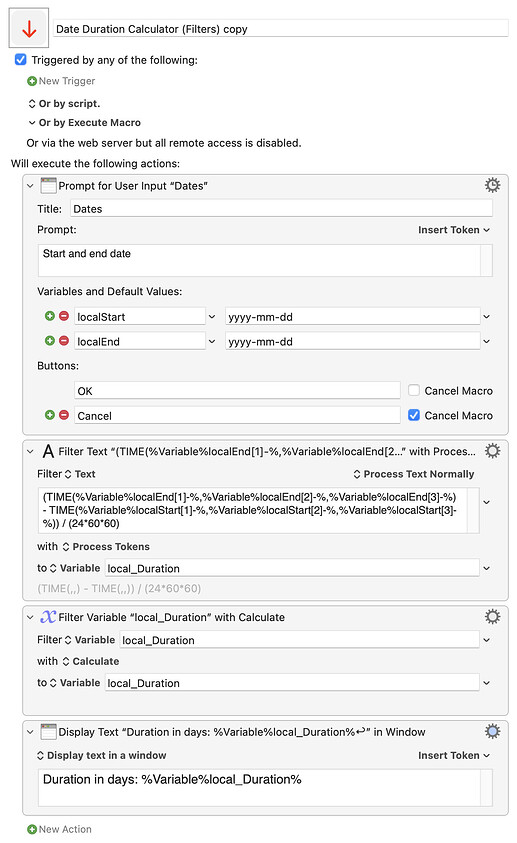This screenshot has width=517, height=843.
Task: Edit the OK button name field
Action: click(237, 391)
